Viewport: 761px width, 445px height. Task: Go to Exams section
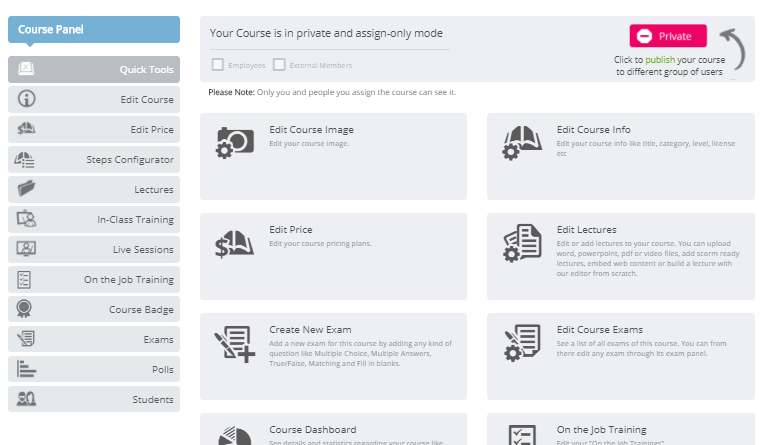pyautogui.click(x=94, y=339)
